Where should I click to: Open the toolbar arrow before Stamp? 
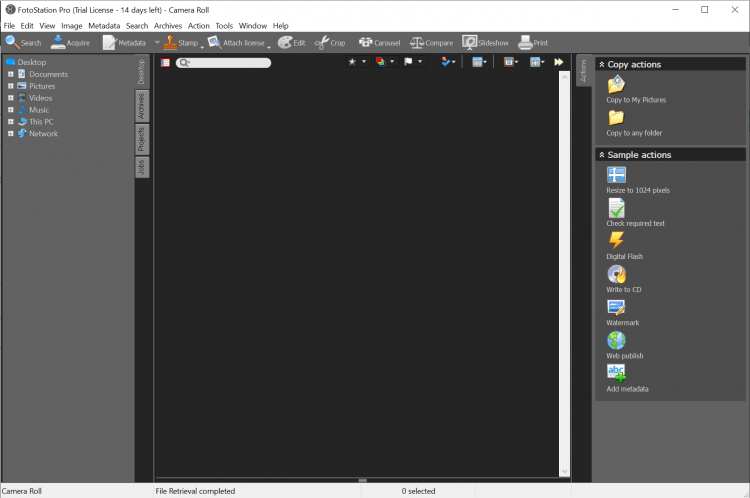coord(157,43)
